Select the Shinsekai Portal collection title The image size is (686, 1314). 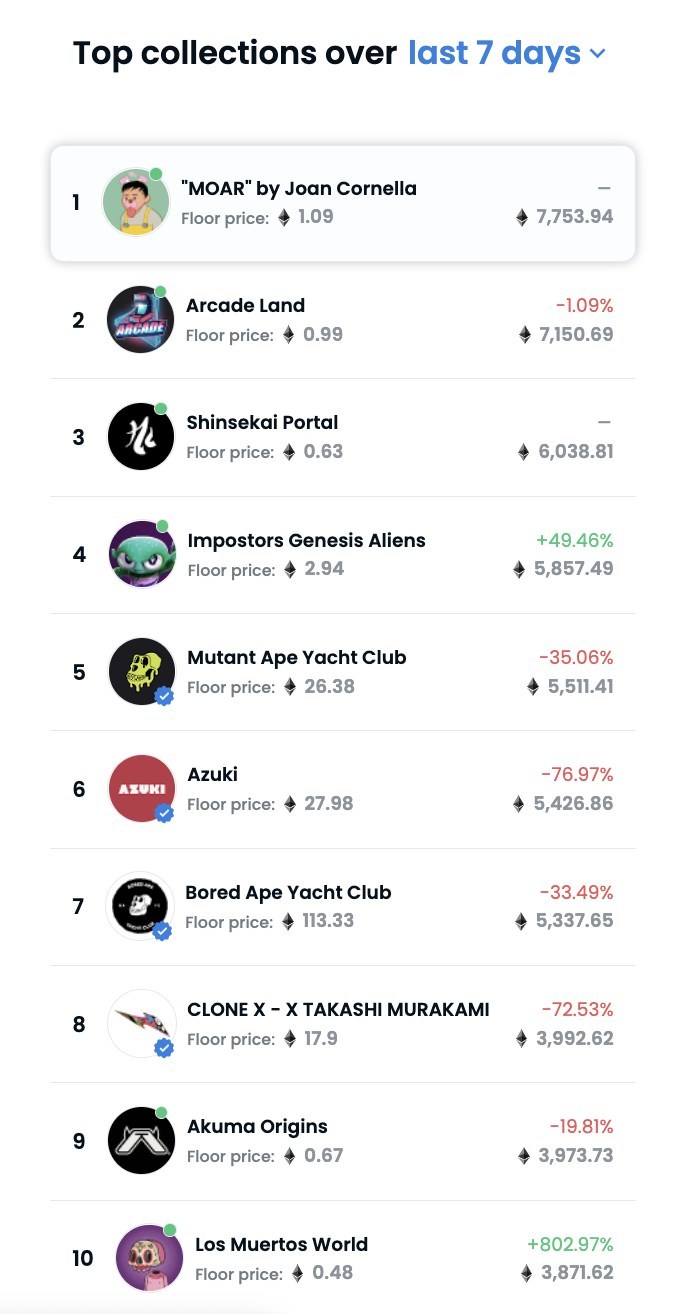point(262,423)
